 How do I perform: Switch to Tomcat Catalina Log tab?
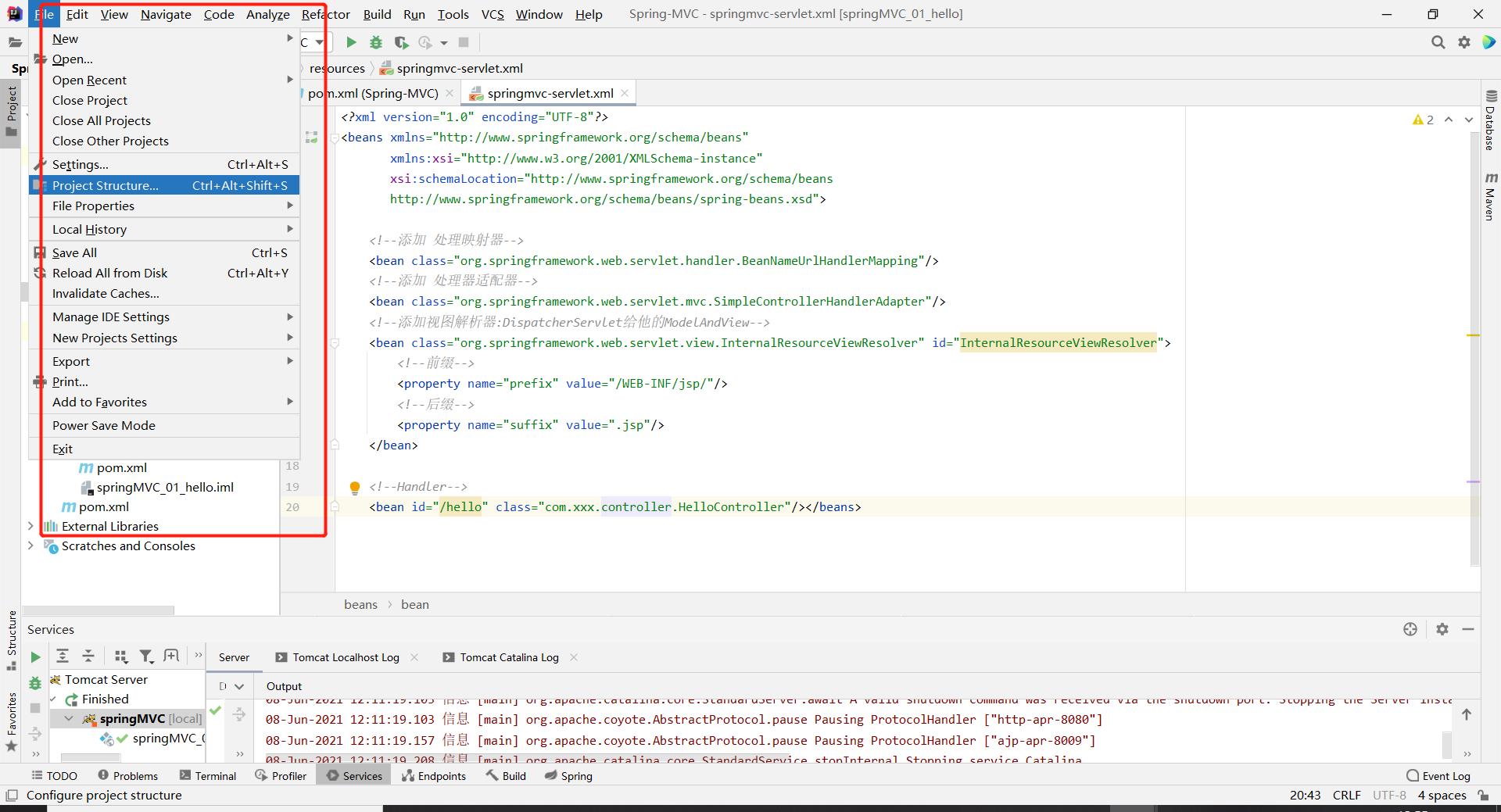[509, 657]
